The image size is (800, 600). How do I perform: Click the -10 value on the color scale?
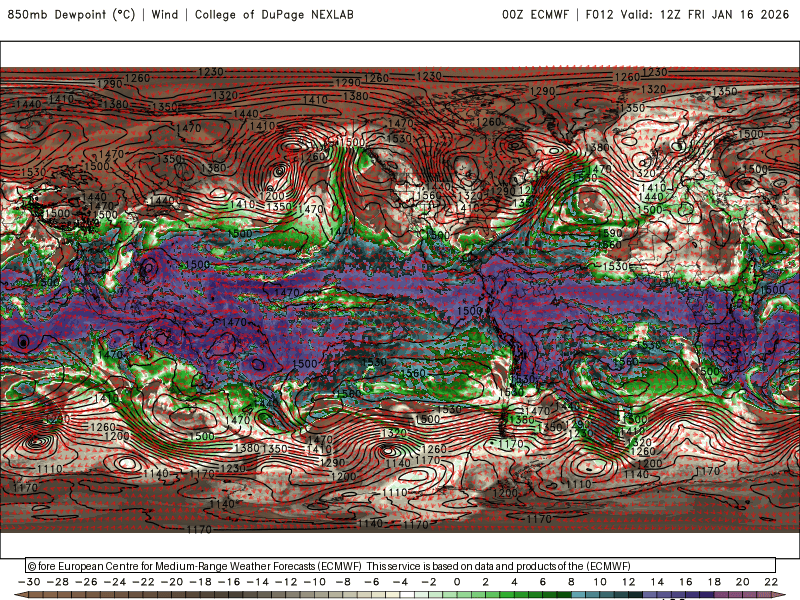tap(315, 582)
